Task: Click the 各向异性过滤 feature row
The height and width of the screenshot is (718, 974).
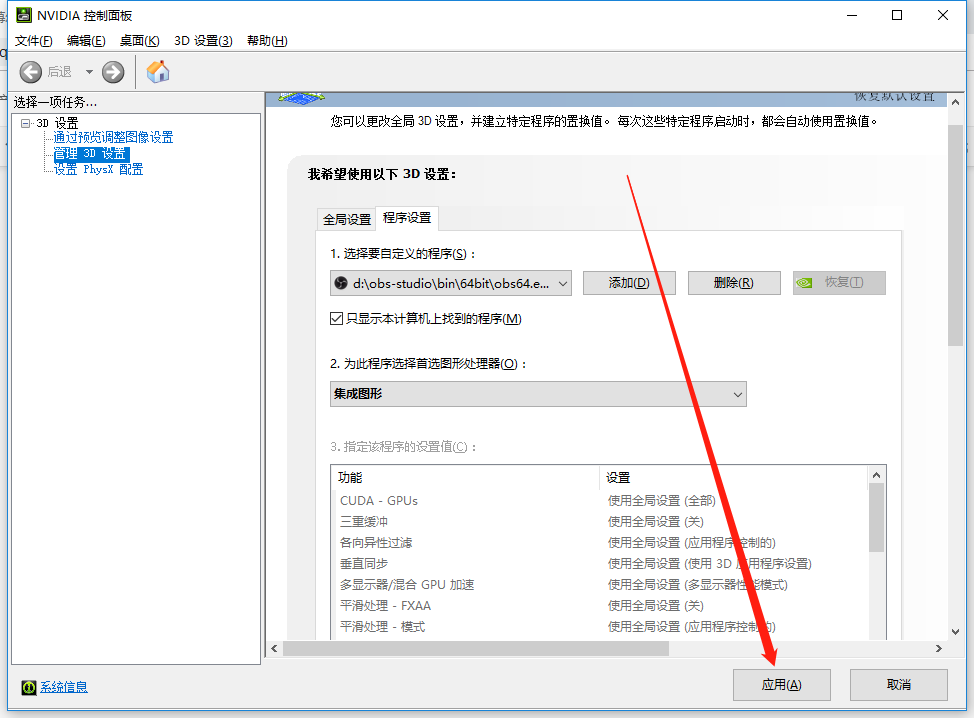Action: 599,543
